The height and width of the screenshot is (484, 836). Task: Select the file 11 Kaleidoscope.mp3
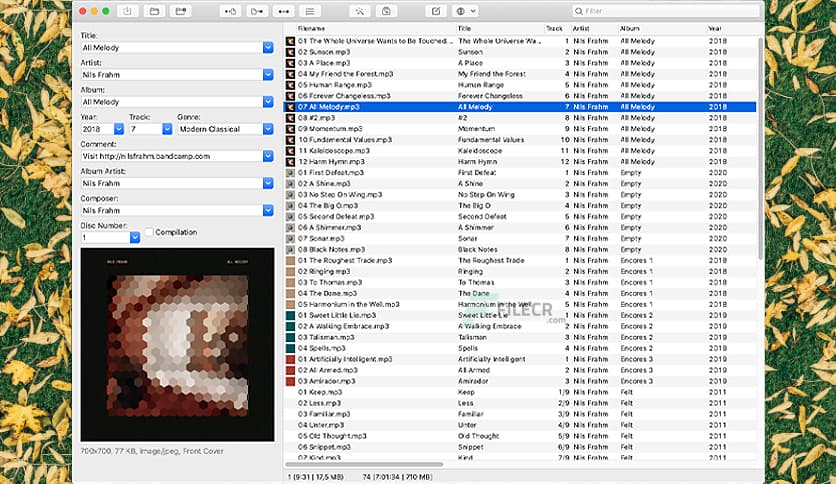click(334, 151)
